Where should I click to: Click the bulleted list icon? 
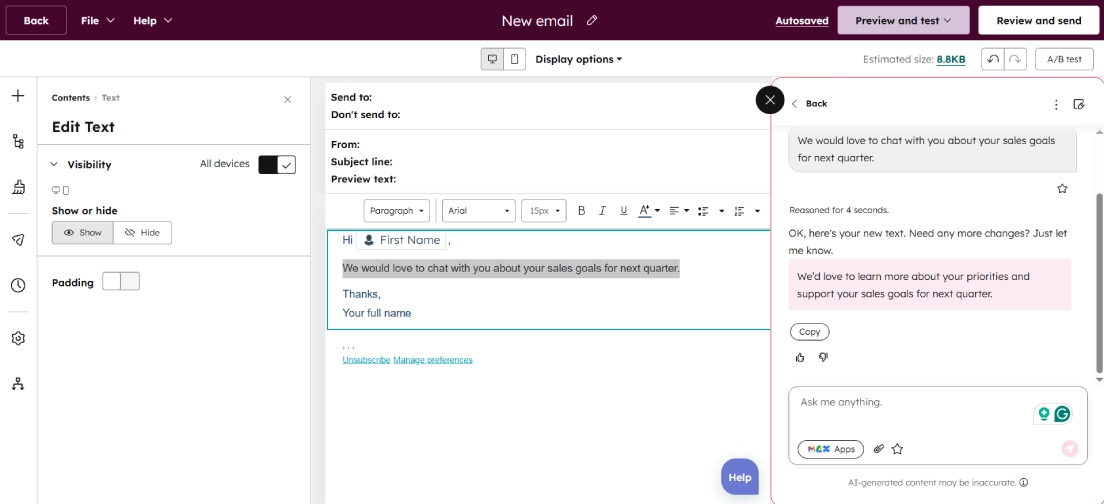point(702,210)
